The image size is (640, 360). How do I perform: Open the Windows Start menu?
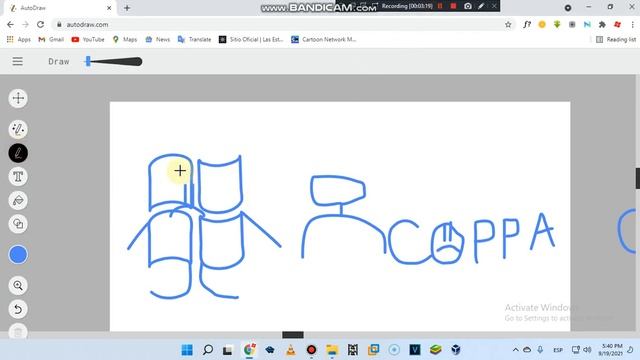tap(187, 350)
